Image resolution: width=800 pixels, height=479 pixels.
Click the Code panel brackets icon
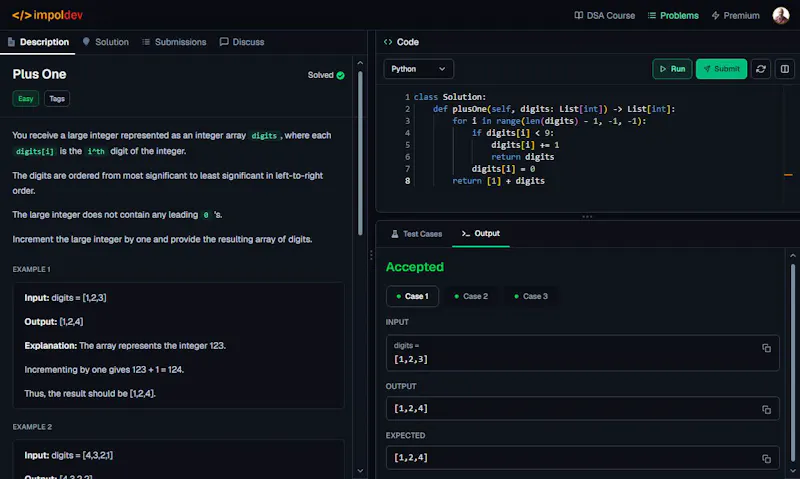pyautogui.click(x=388, y=42)
